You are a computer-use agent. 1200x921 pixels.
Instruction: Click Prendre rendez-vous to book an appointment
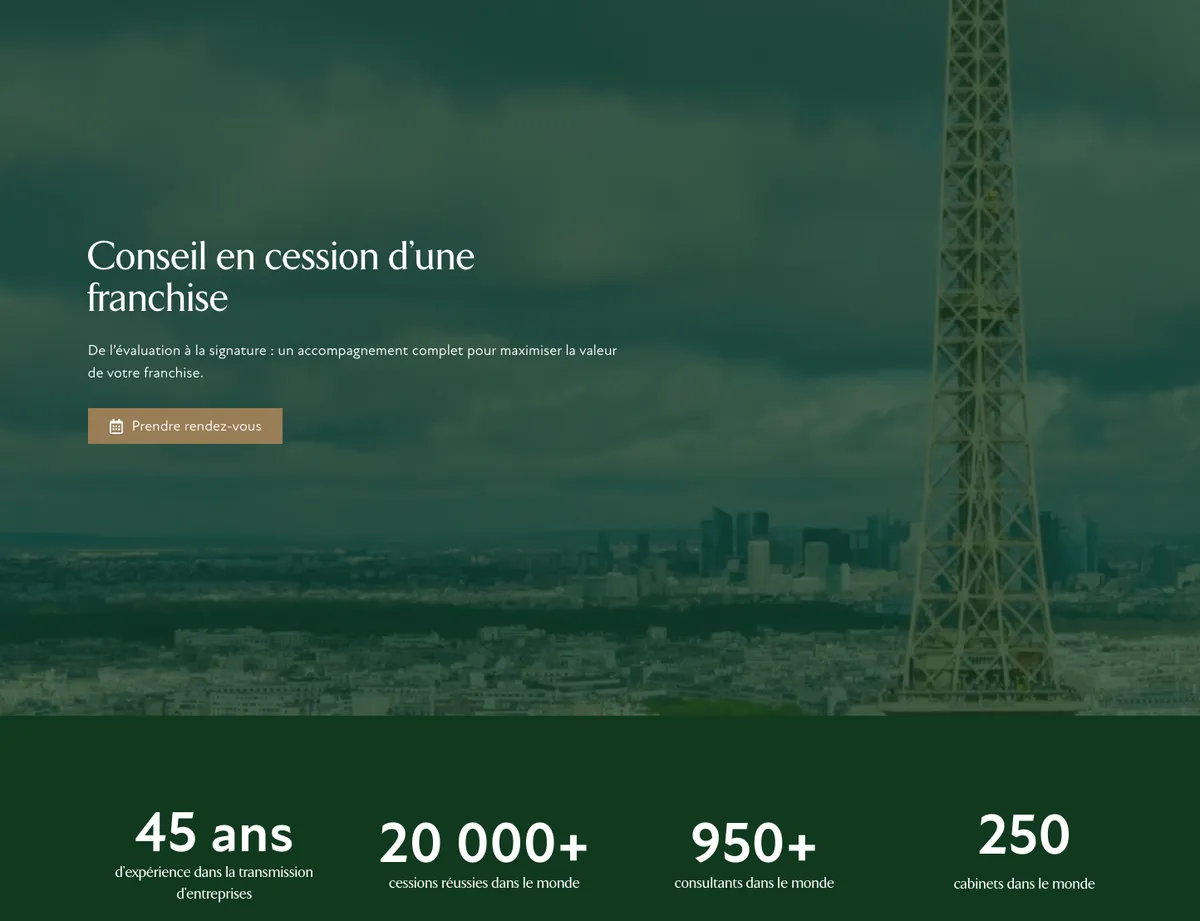point(185,426)
